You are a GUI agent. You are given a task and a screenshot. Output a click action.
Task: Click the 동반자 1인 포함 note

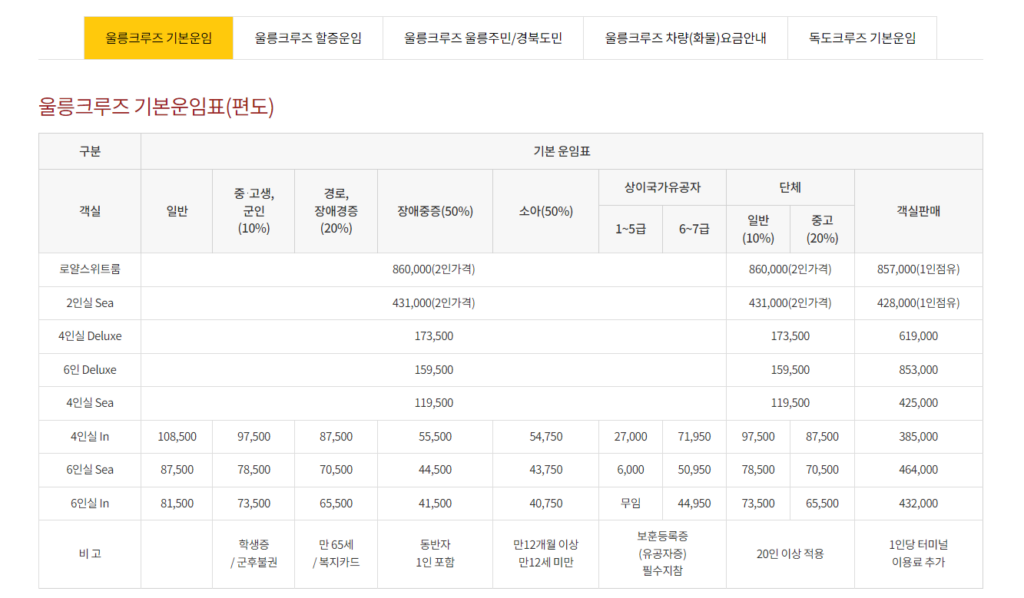pos(435,554)
